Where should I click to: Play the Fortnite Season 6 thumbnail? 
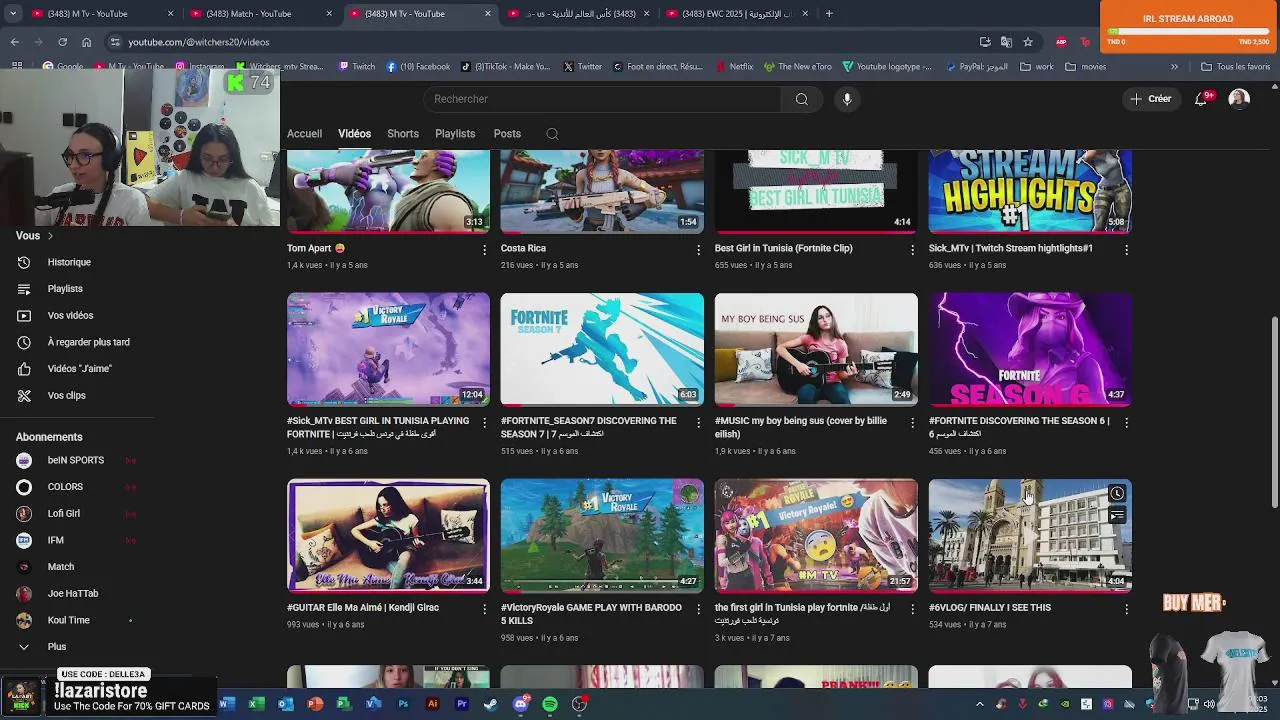pyautogui.click(x=1030, y=349)
